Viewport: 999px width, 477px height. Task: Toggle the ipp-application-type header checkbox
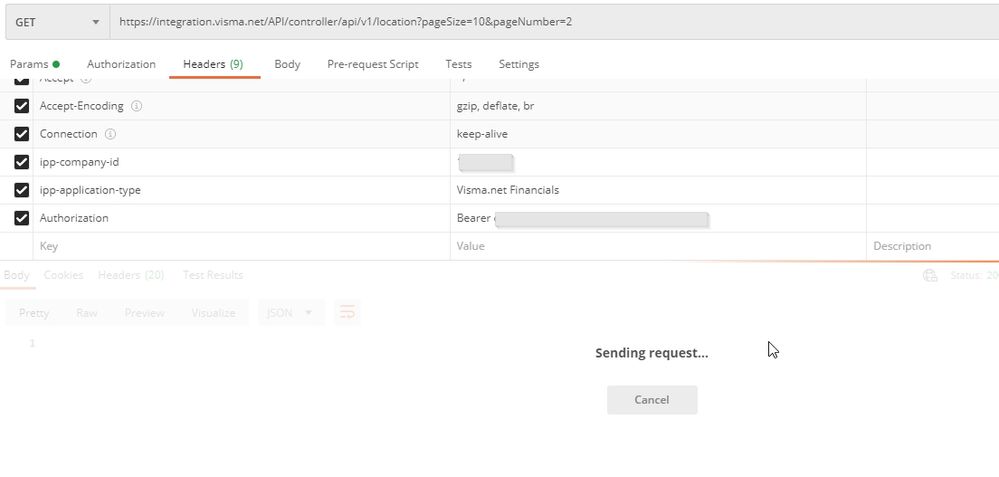[x=22, y=190]
